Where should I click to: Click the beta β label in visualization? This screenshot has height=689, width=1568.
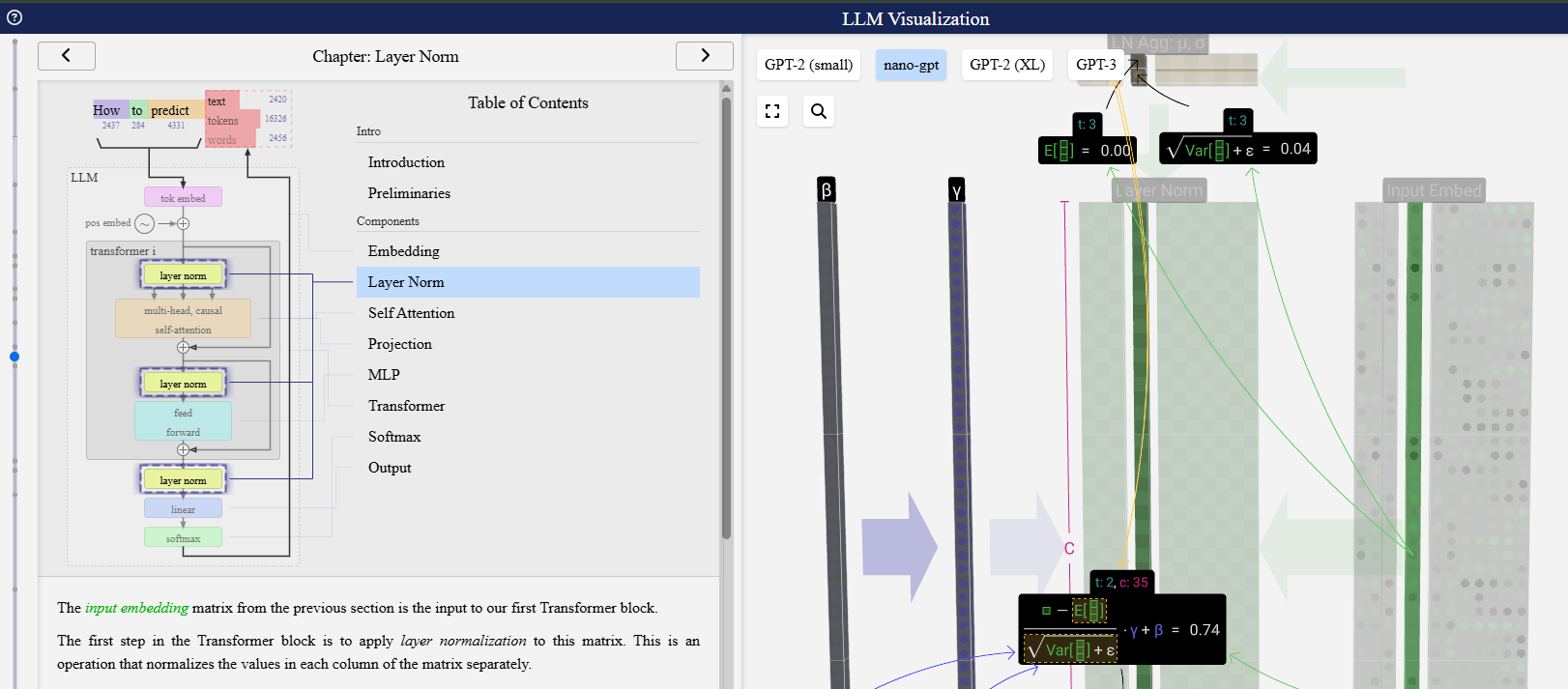point(827,190)
